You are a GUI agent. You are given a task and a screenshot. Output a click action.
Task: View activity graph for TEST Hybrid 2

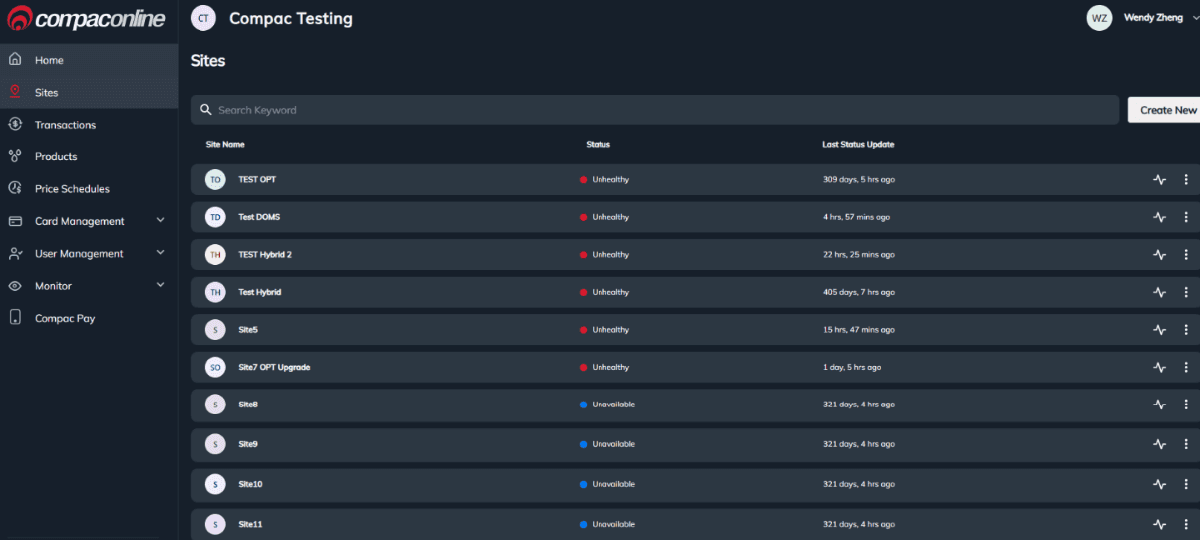click(1159, 255)
